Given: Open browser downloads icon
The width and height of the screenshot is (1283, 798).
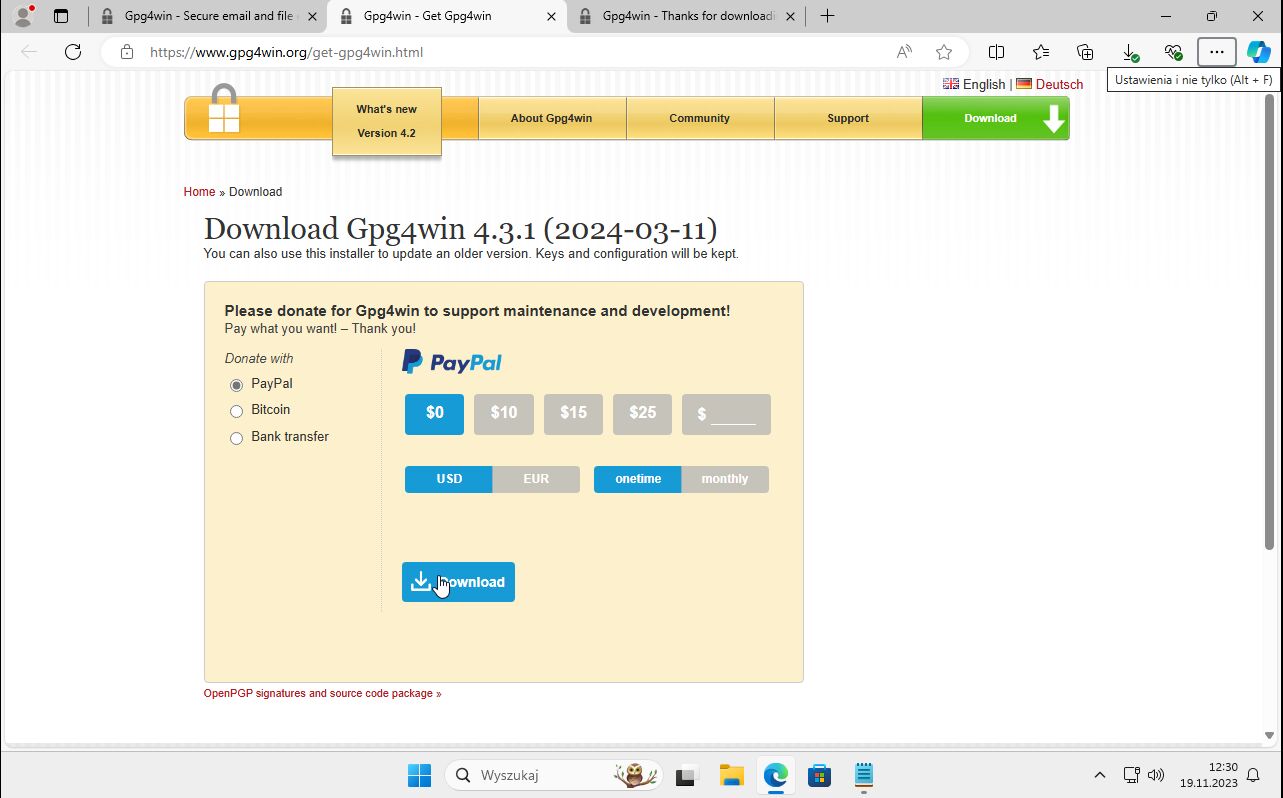Looking at the screenshot, I should pyautogui.click(x=1129, y=52).
